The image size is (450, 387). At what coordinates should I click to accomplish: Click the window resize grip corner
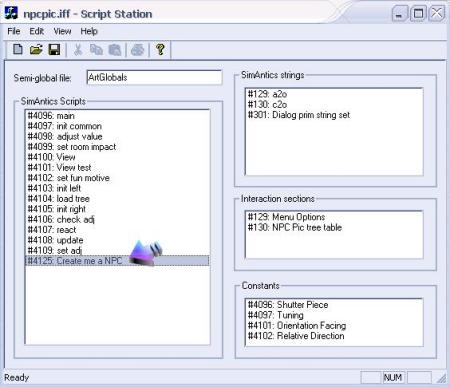(441, 378)
